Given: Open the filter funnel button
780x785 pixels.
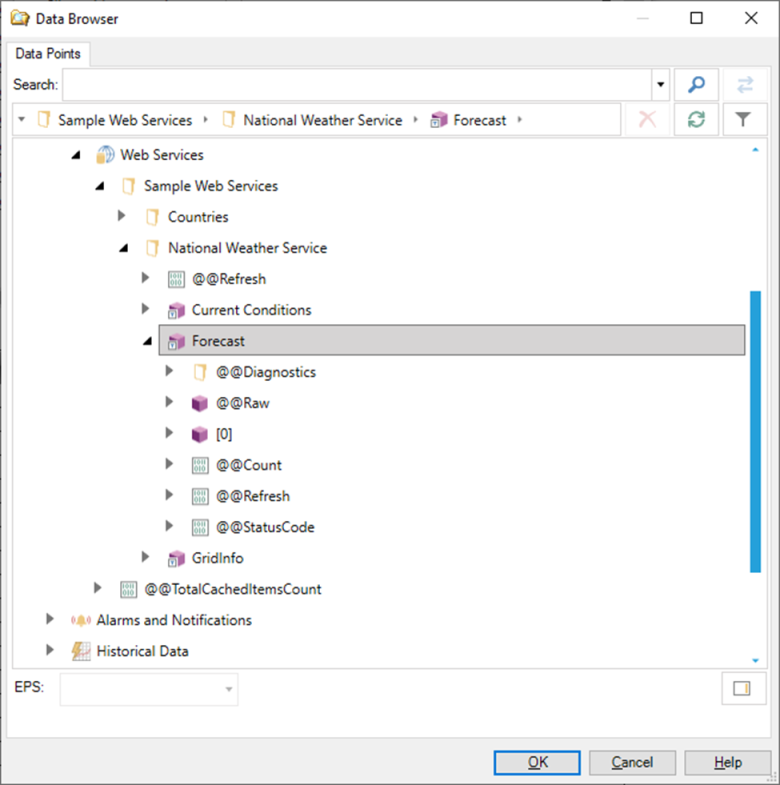Looking at the screenshot, I should 743,120.
